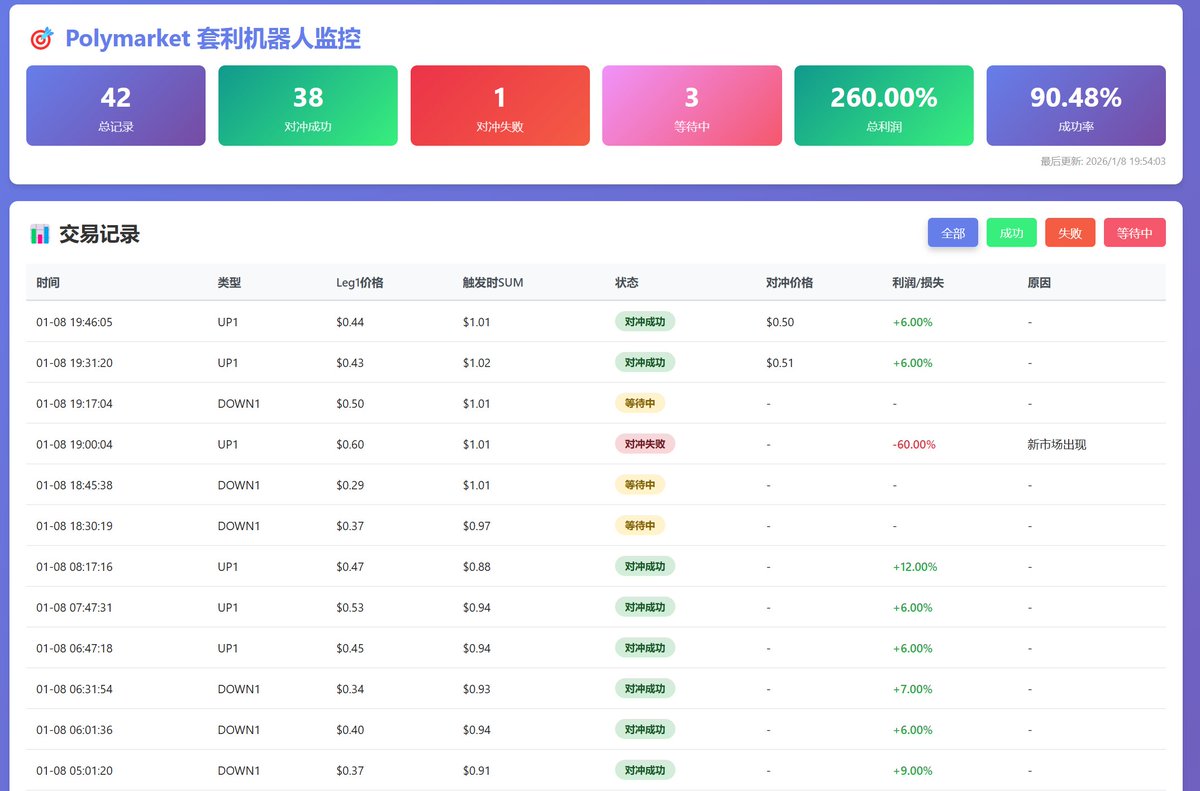Click the bar chart icon next to 交易记录
This screenshot has width=1200, height=791.
[x=40, y=234]
